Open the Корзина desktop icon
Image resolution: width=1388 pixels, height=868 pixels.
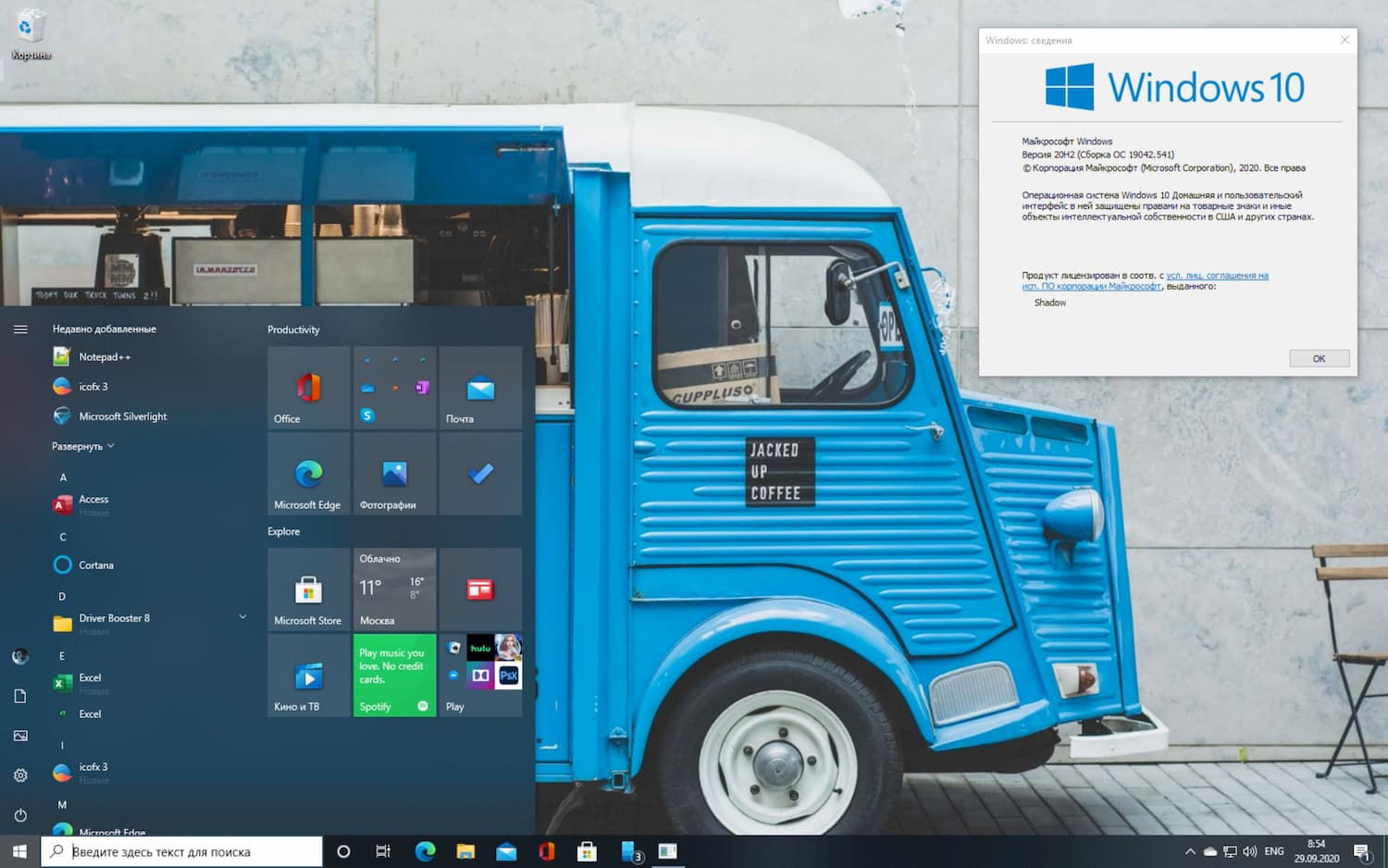[31, 34]
